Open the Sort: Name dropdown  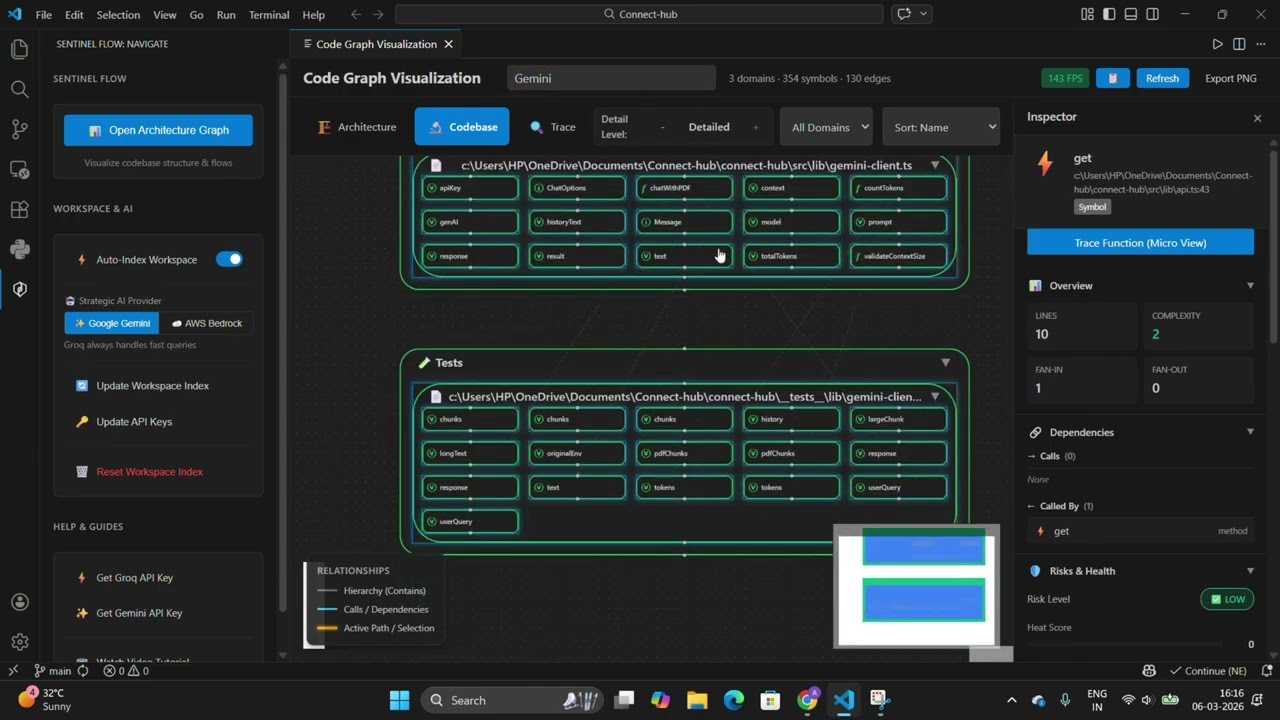[942, 127]
